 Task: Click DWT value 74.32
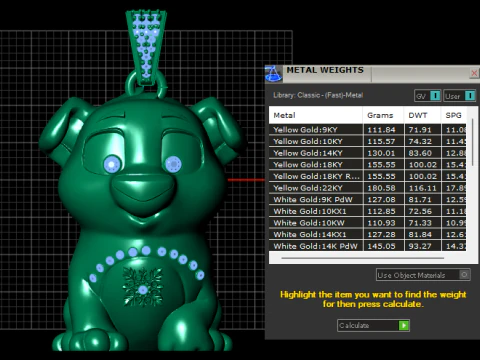pos(420,141)
